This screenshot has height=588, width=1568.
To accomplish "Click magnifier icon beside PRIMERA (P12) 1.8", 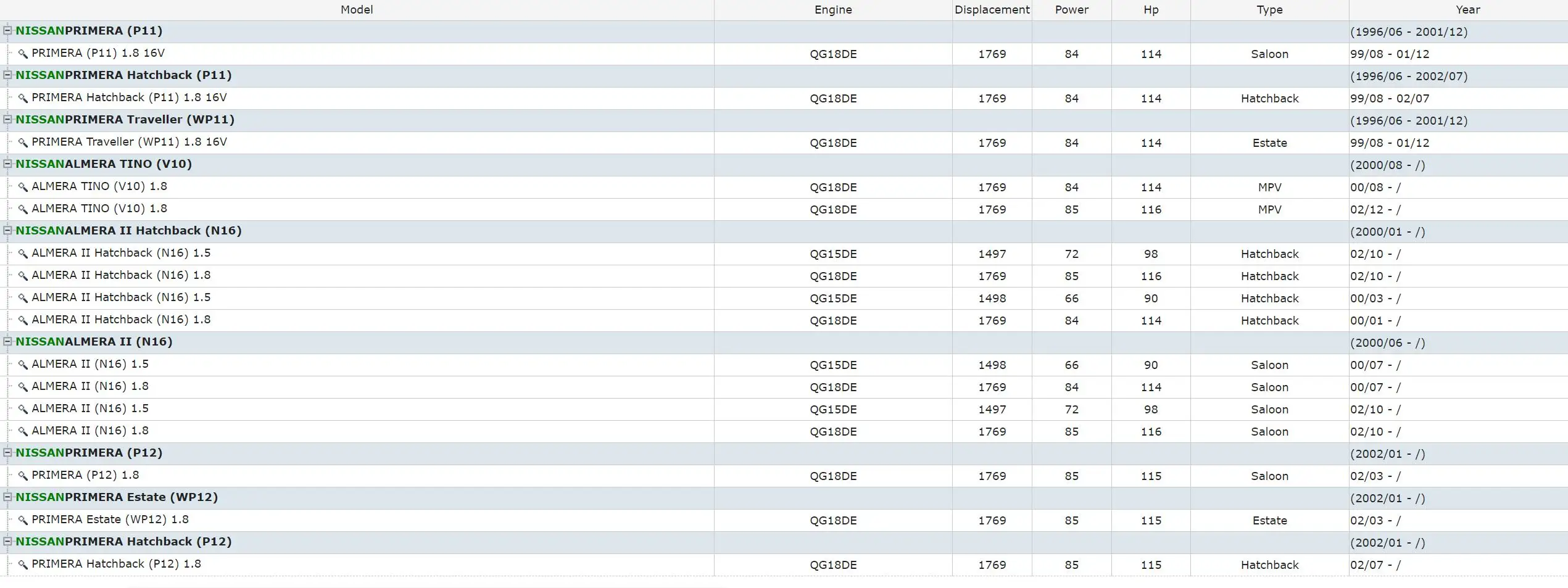I will coord(23,476).
